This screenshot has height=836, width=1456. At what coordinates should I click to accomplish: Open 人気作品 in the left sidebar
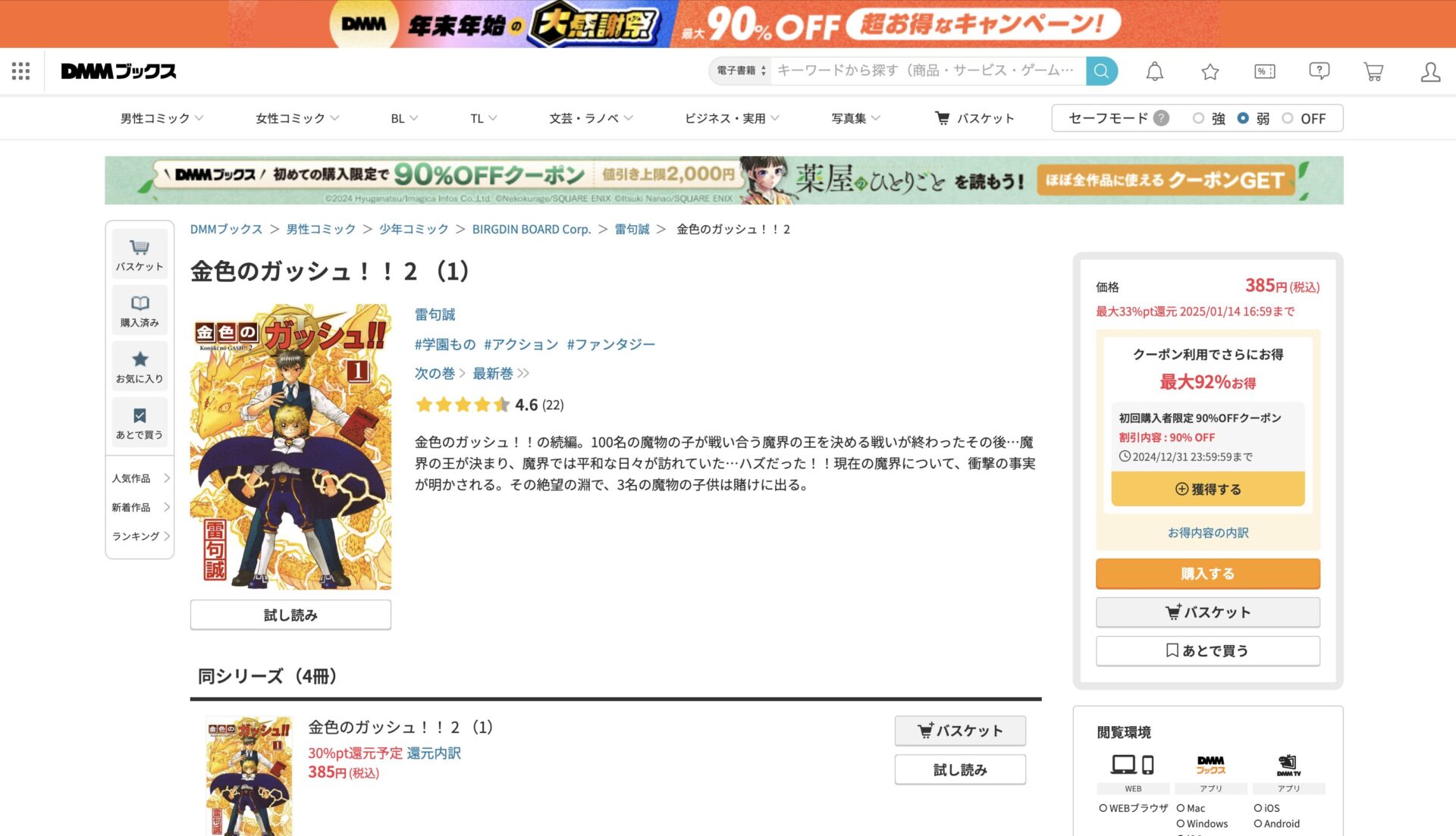coord(140,478)
